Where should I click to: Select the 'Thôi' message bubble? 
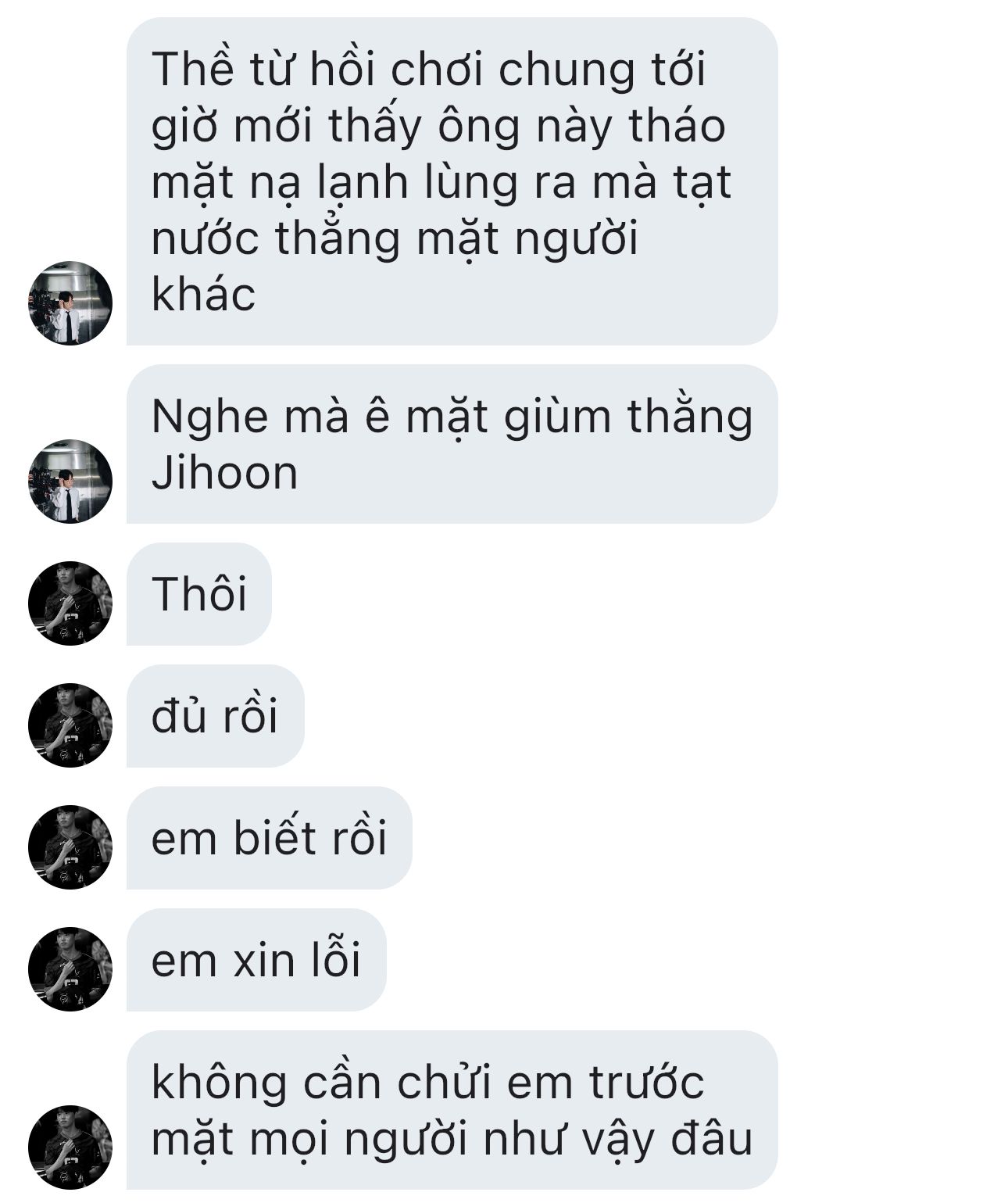tap(198, 594)
